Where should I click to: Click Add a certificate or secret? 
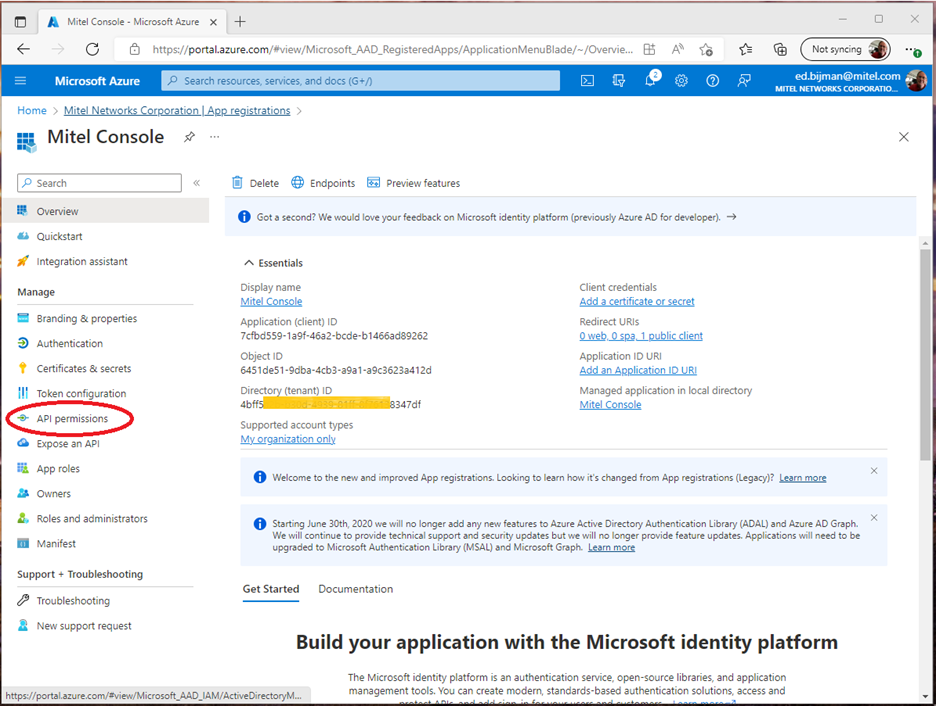[636, 301]
